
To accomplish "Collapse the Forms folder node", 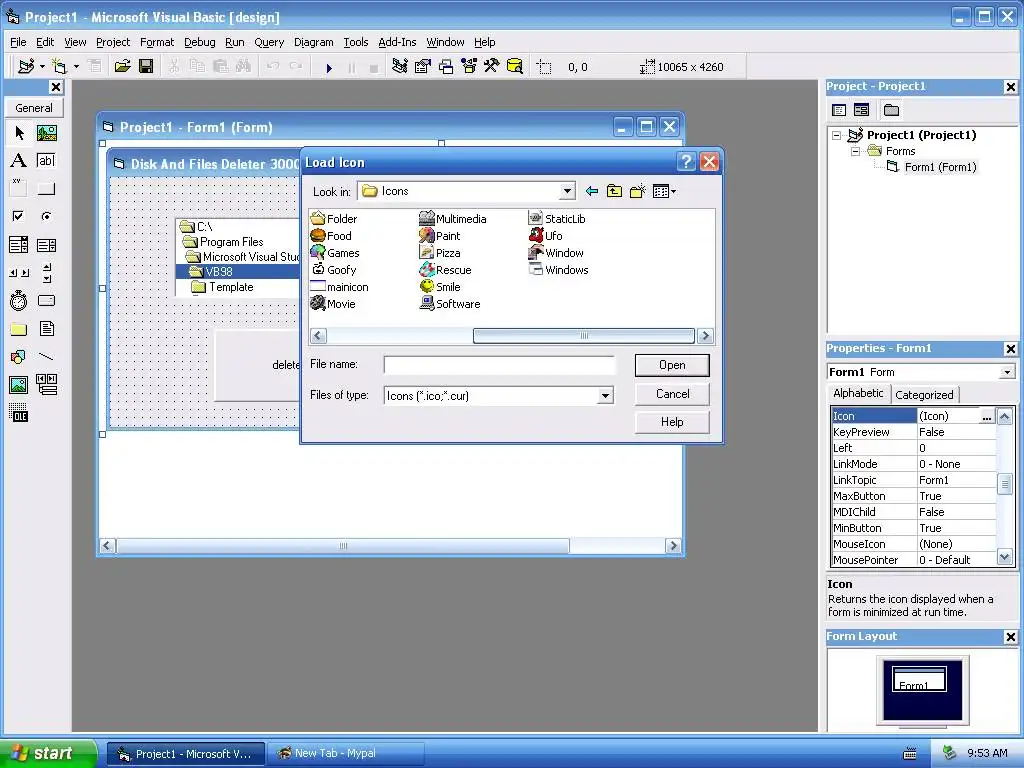I will tap(856, 152).
